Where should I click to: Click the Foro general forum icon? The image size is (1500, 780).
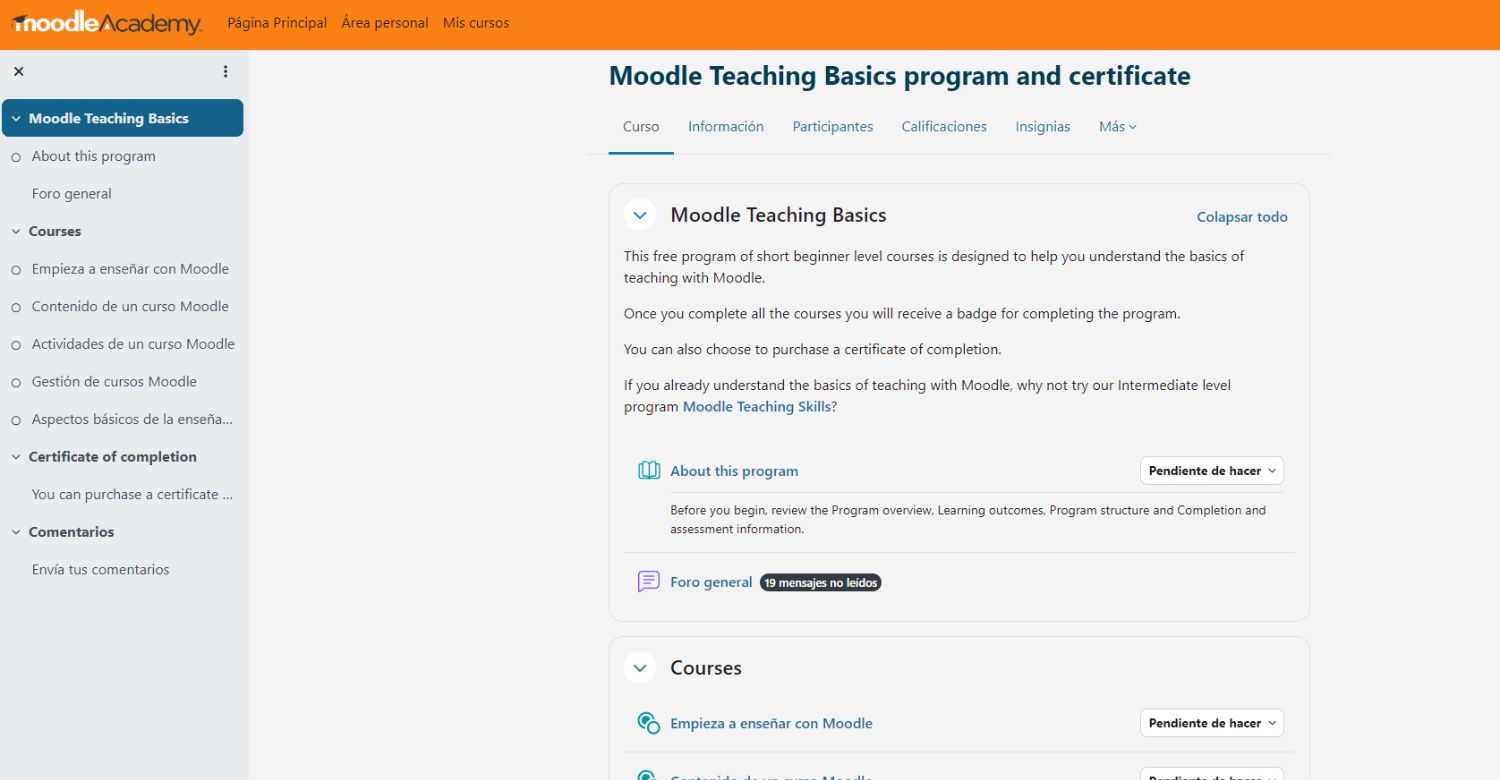649,582
